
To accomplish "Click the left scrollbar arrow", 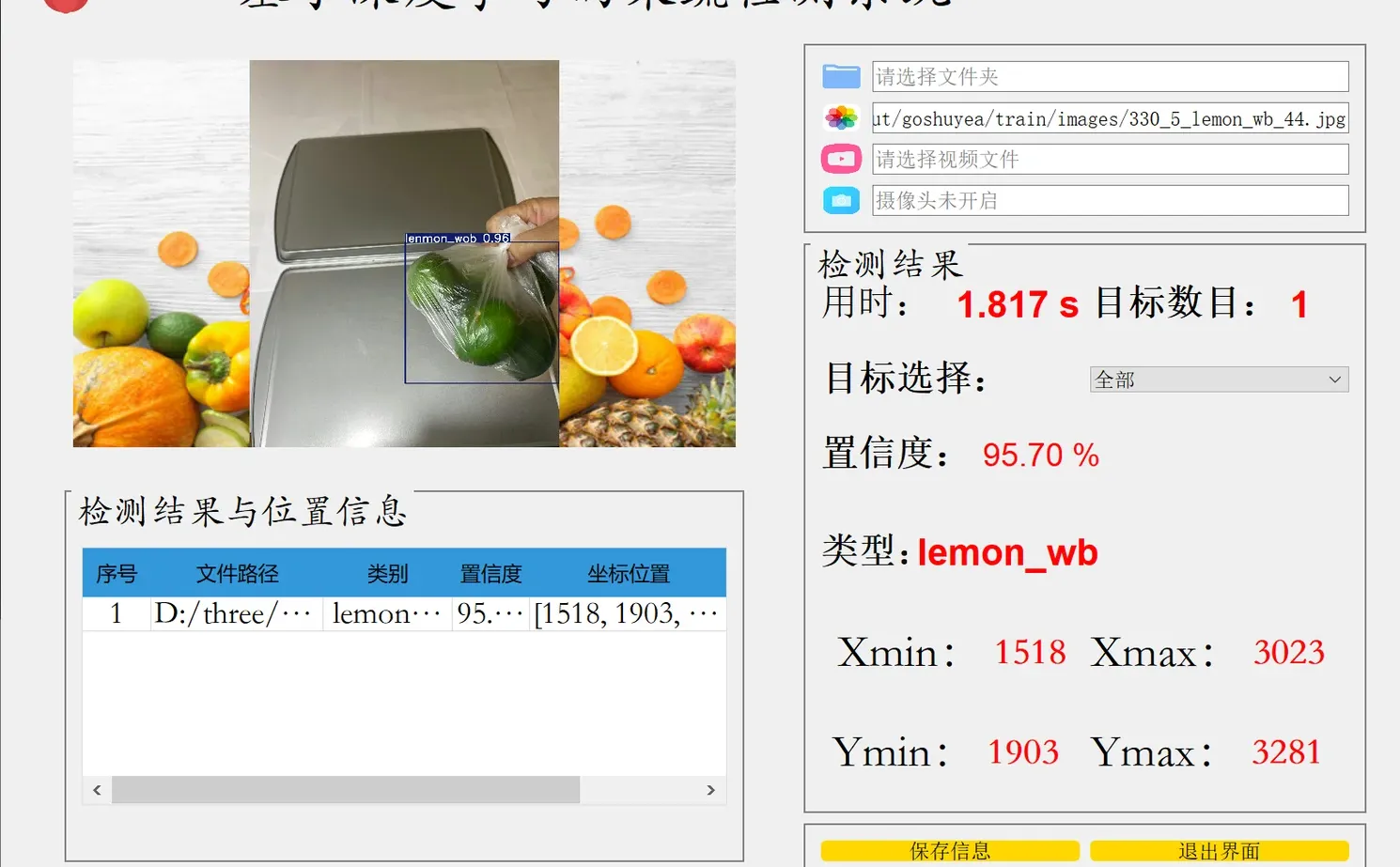I will pos(97,790).
